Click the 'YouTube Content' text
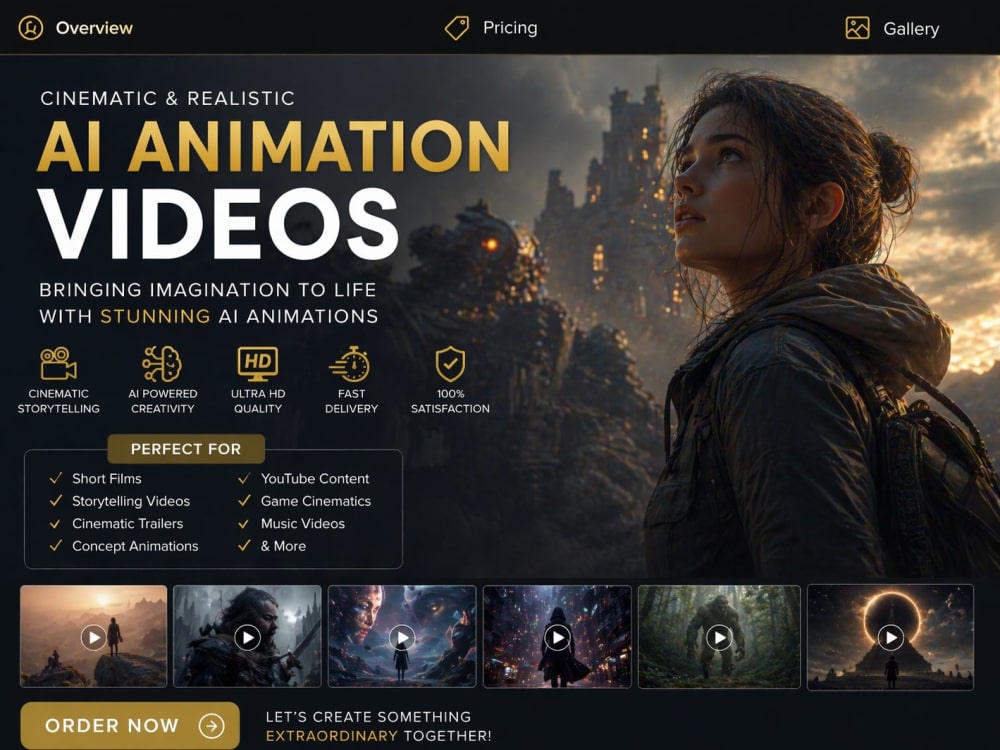 coord(315,478)
